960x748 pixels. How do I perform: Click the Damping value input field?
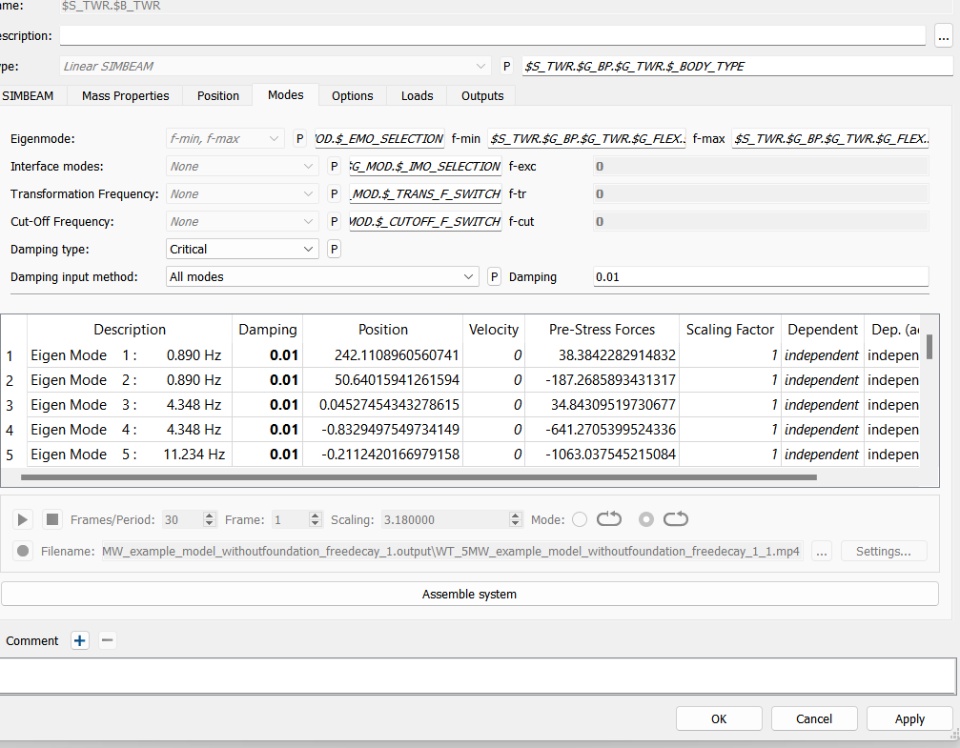[760, 277]
